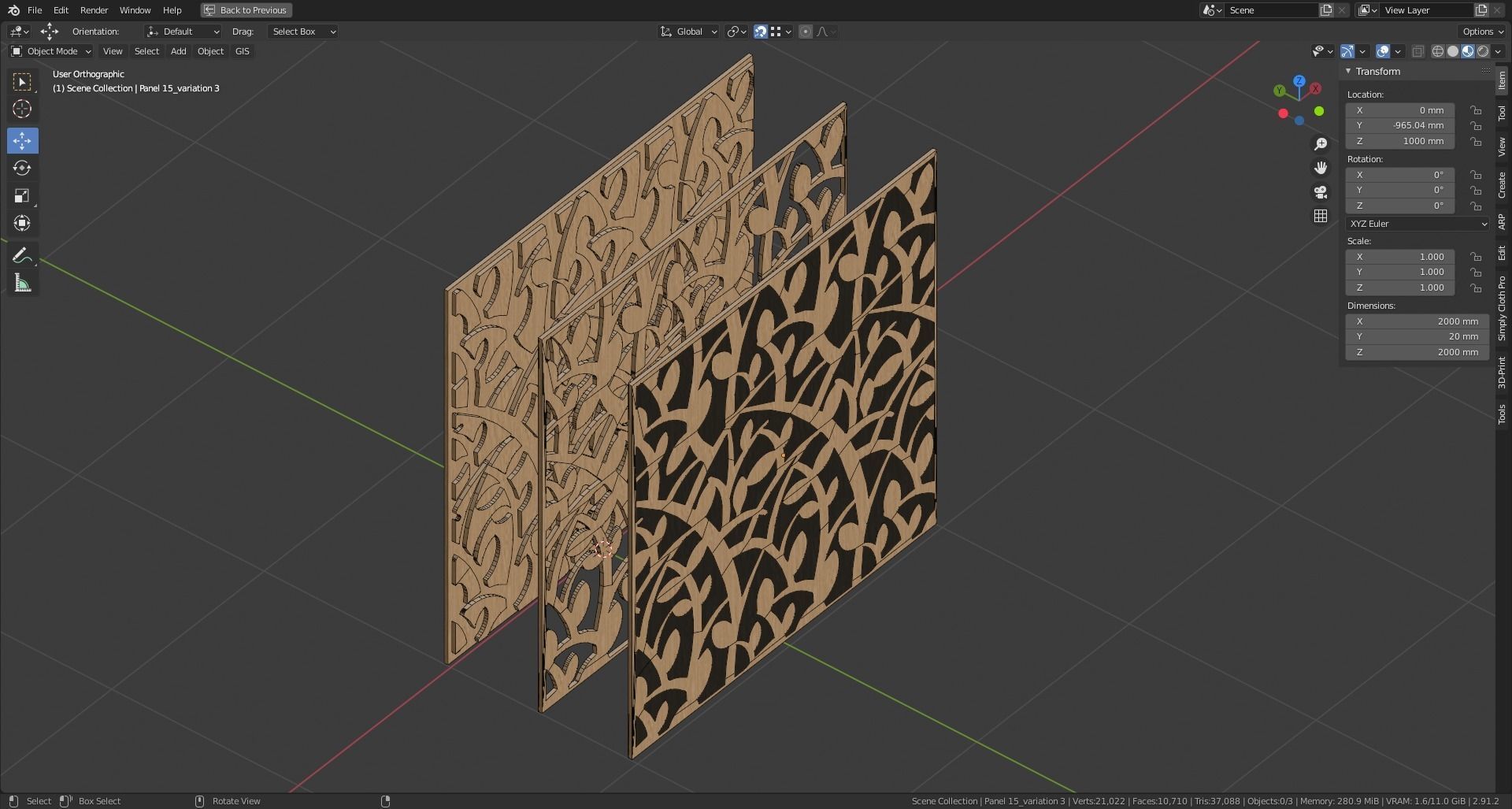Toggle proportional editing
This screenshot has width=1512, height=809.
pyautogui.click(x=806, y=32)
